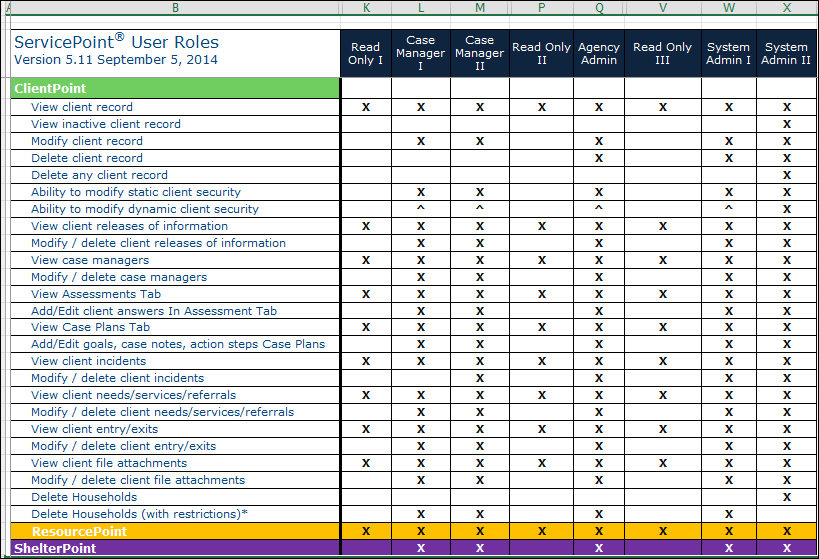Screen dimensions: 819x559
Task: Select the System Admin II header cell
Action: click(786, 53)
